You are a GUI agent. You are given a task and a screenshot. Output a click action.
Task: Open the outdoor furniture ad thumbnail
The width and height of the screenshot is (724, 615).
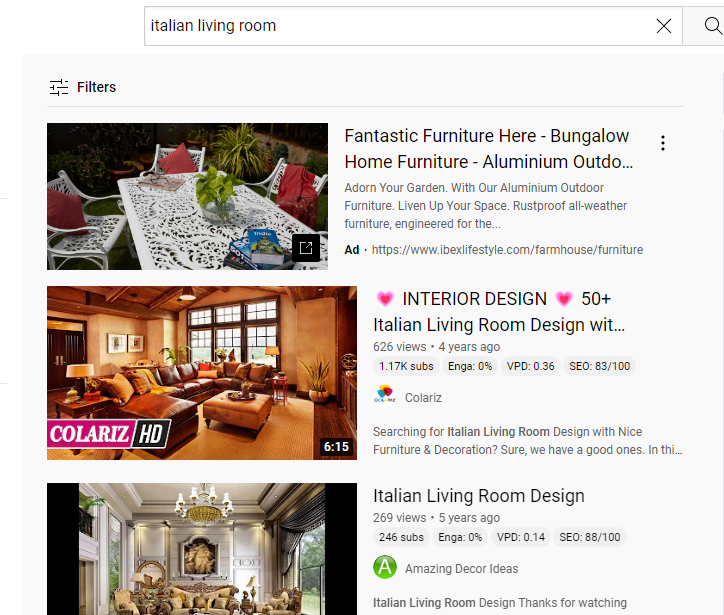(187, 196)
